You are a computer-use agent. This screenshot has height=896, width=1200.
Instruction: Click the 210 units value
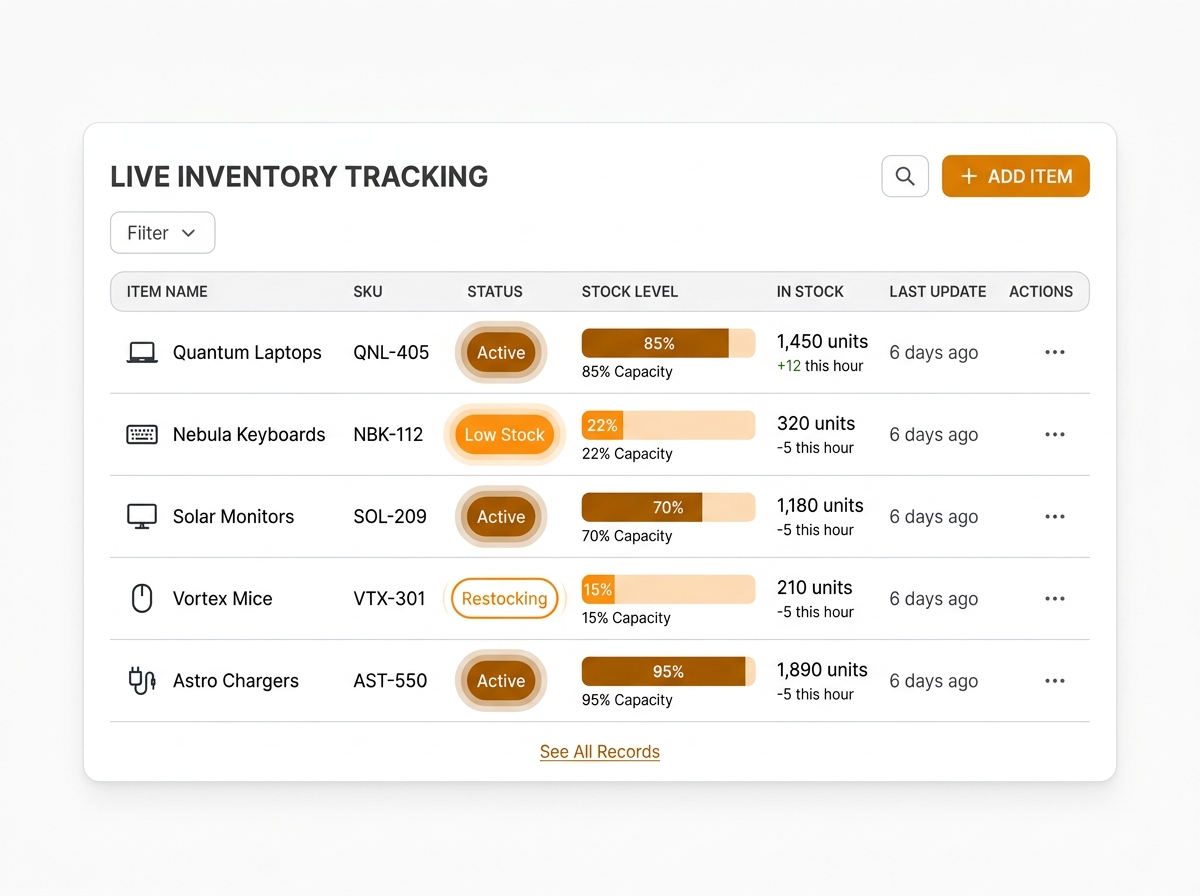[815, 587]
